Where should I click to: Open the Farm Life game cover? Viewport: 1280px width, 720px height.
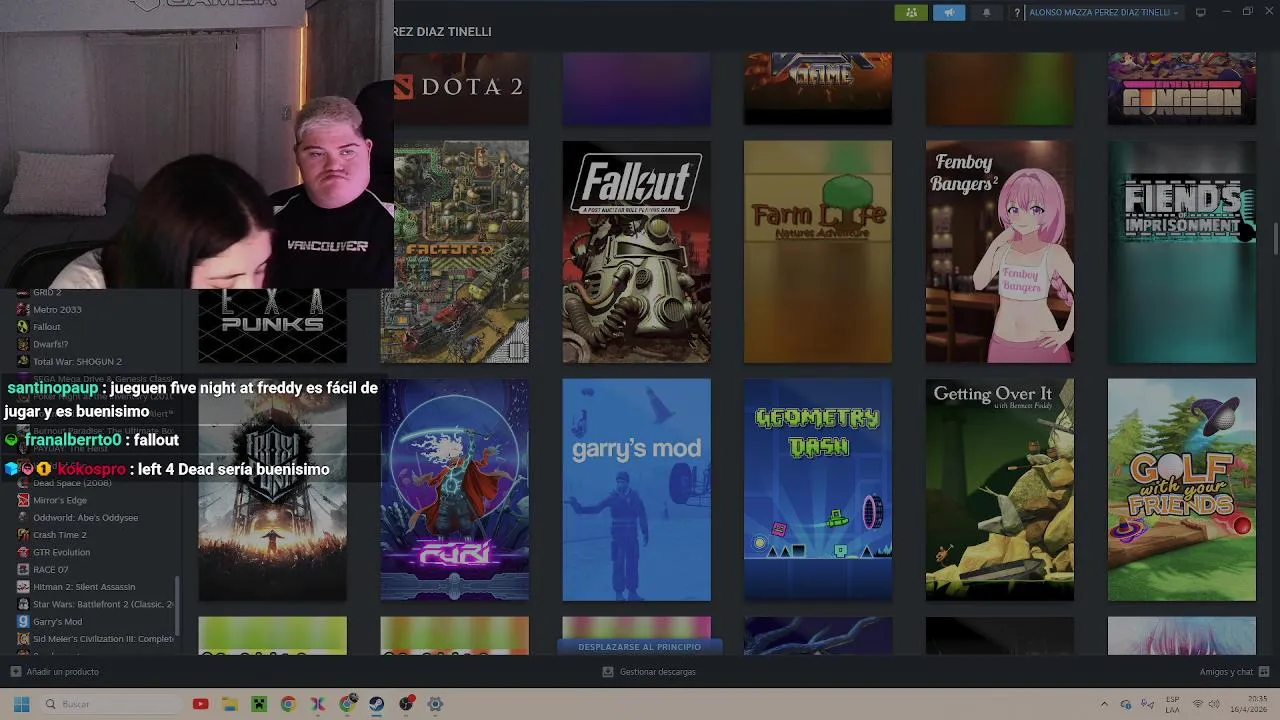[x=818, y=252]
